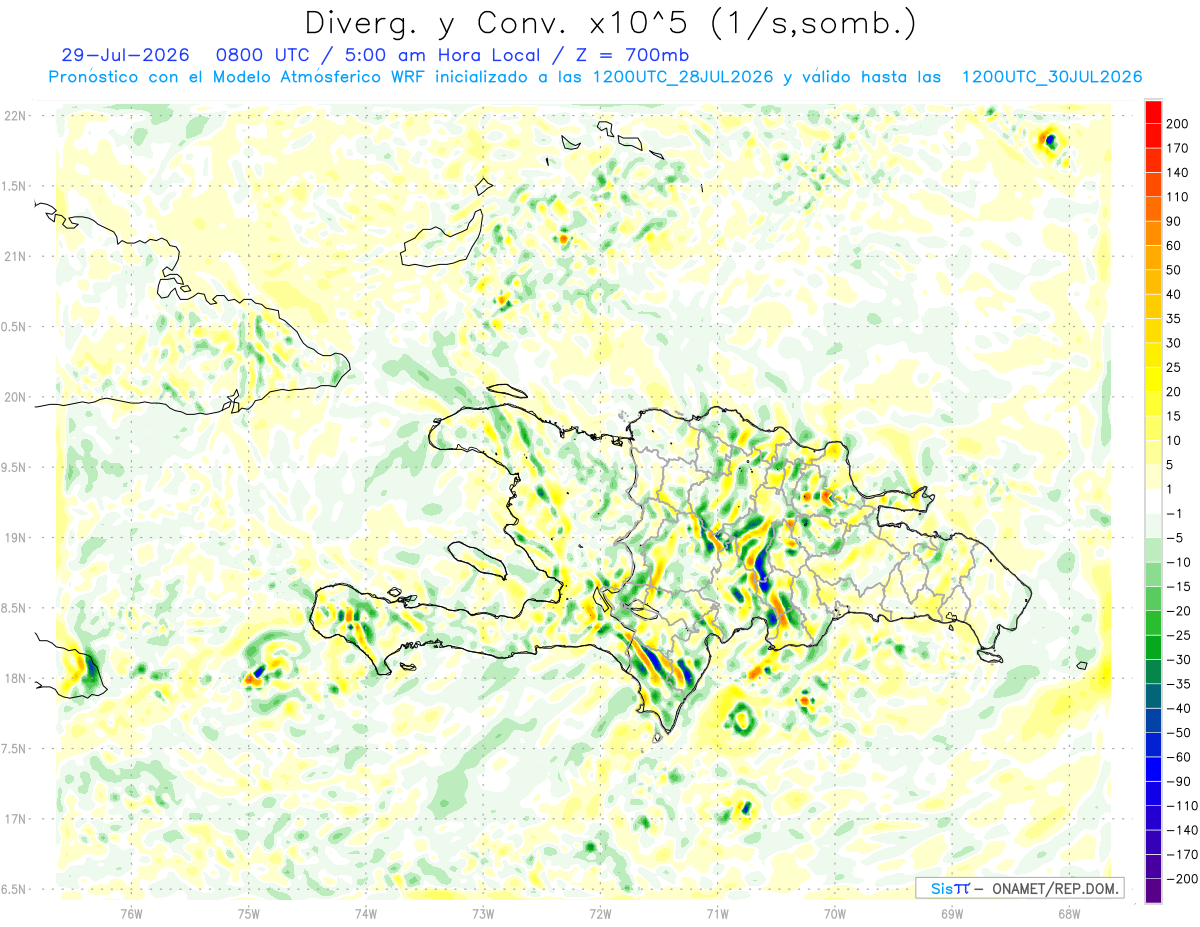The width and height of the screenshot is (1200, 927).
Task: Click the '72W' longitude label
Action: point(600,912)
